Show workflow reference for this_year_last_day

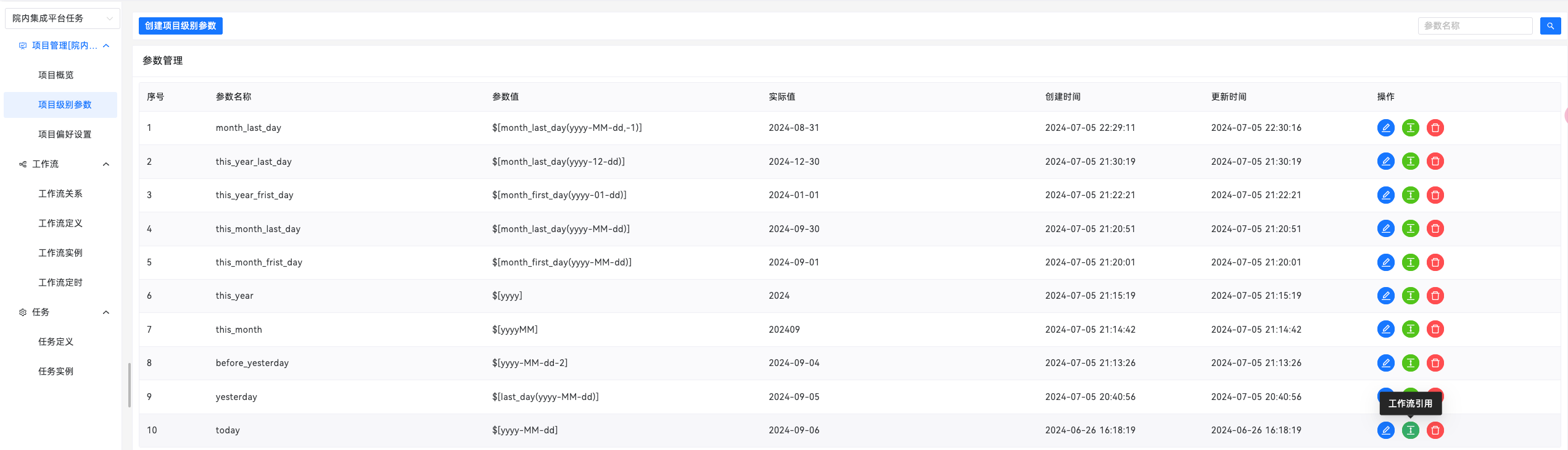click(1410, 162)
